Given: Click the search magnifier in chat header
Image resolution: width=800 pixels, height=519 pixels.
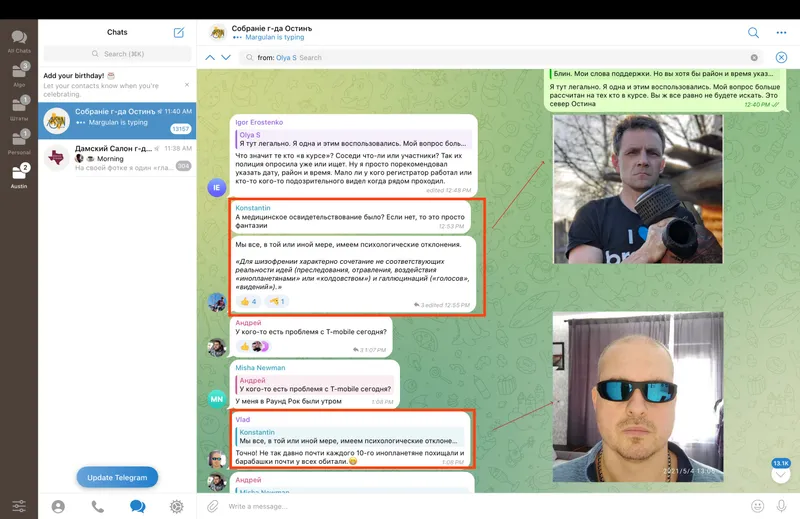Looking at the screenshot, I should pos(753,33).
